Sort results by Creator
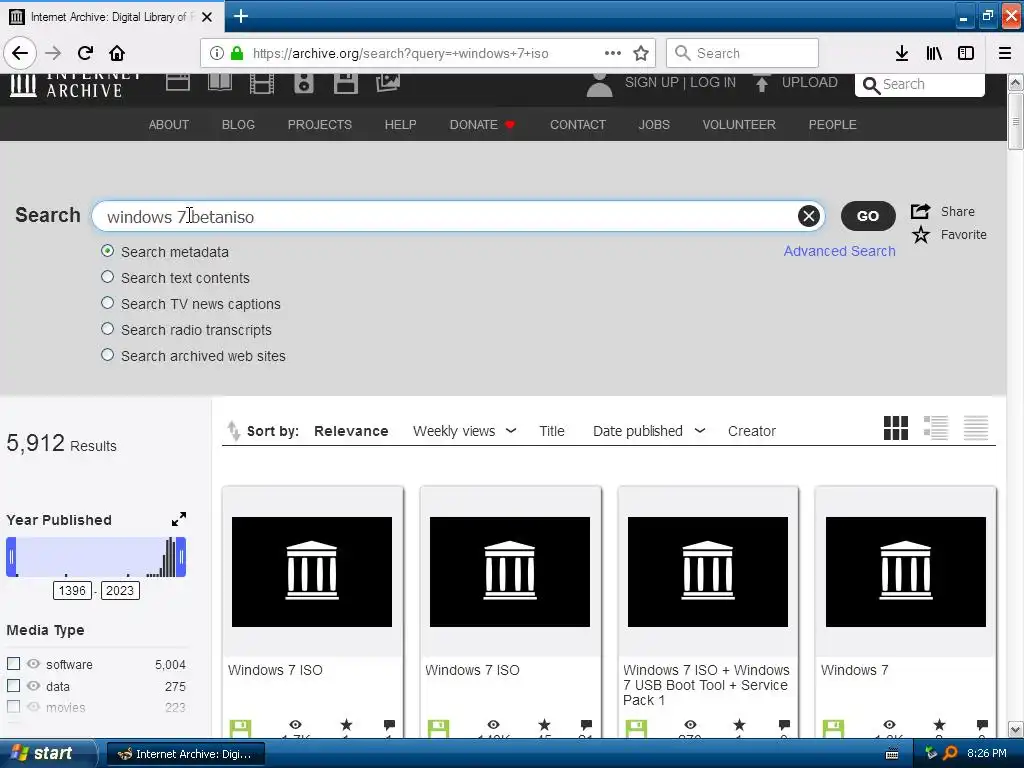The width and height of the screenshot is (1024, 768). click(752, 431)
